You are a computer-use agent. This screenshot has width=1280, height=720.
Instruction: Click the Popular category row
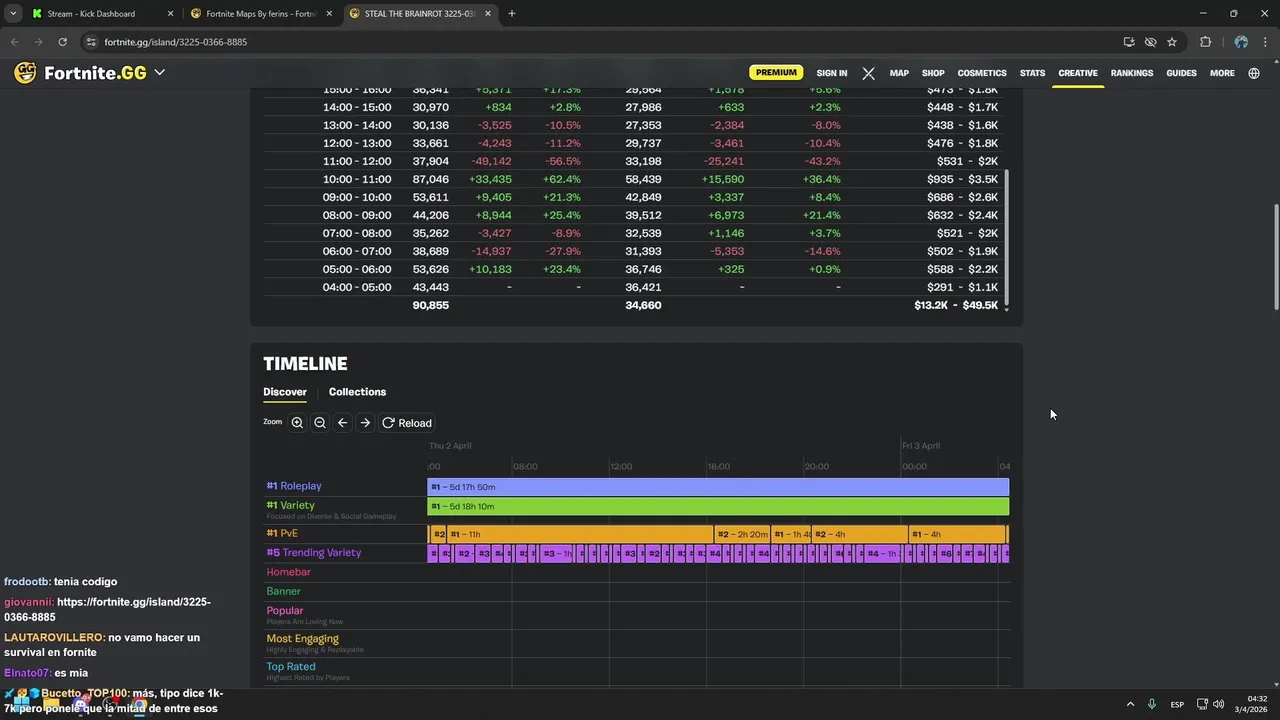285,610
